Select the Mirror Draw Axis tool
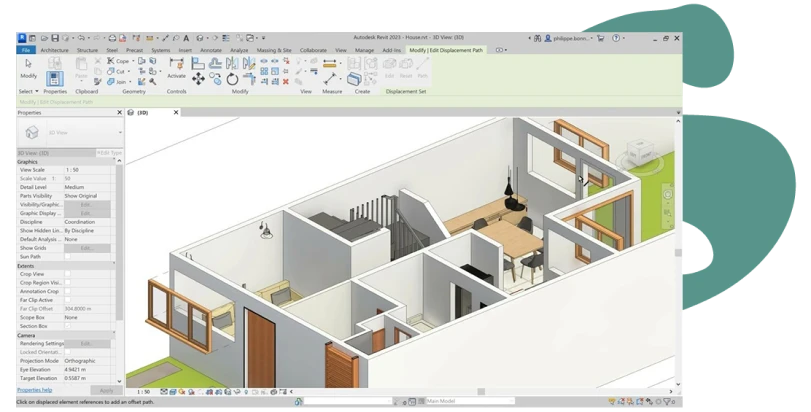 249,64
